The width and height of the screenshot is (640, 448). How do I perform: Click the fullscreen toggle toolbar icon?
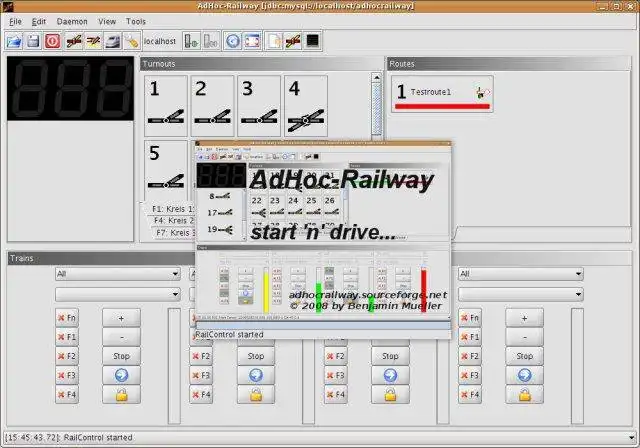coord(252,41)
